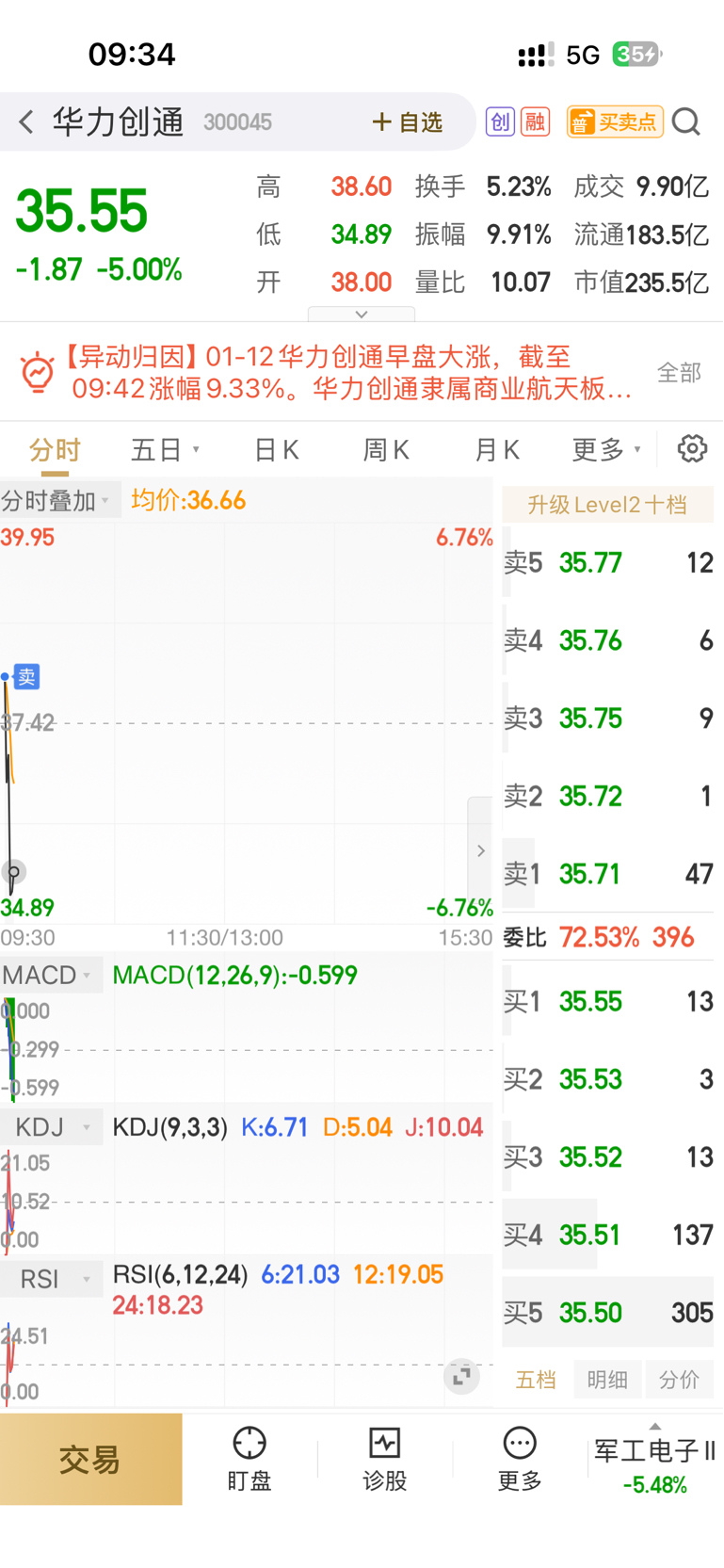Open the 五日 chart dropdown
Viewport: 724px width, 1568px height.
point(165,450)
